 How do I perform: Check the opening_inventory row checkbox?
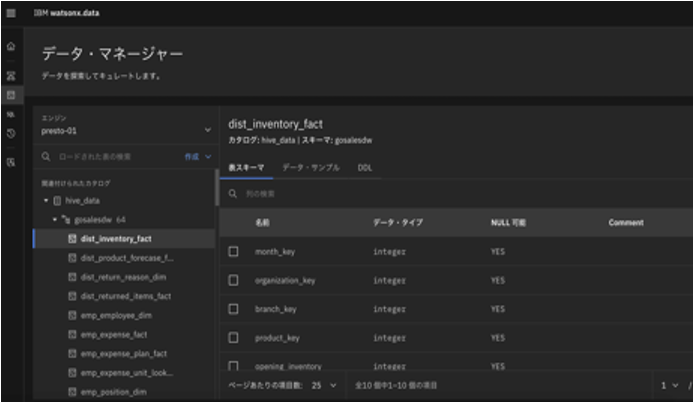click(233, 366)
